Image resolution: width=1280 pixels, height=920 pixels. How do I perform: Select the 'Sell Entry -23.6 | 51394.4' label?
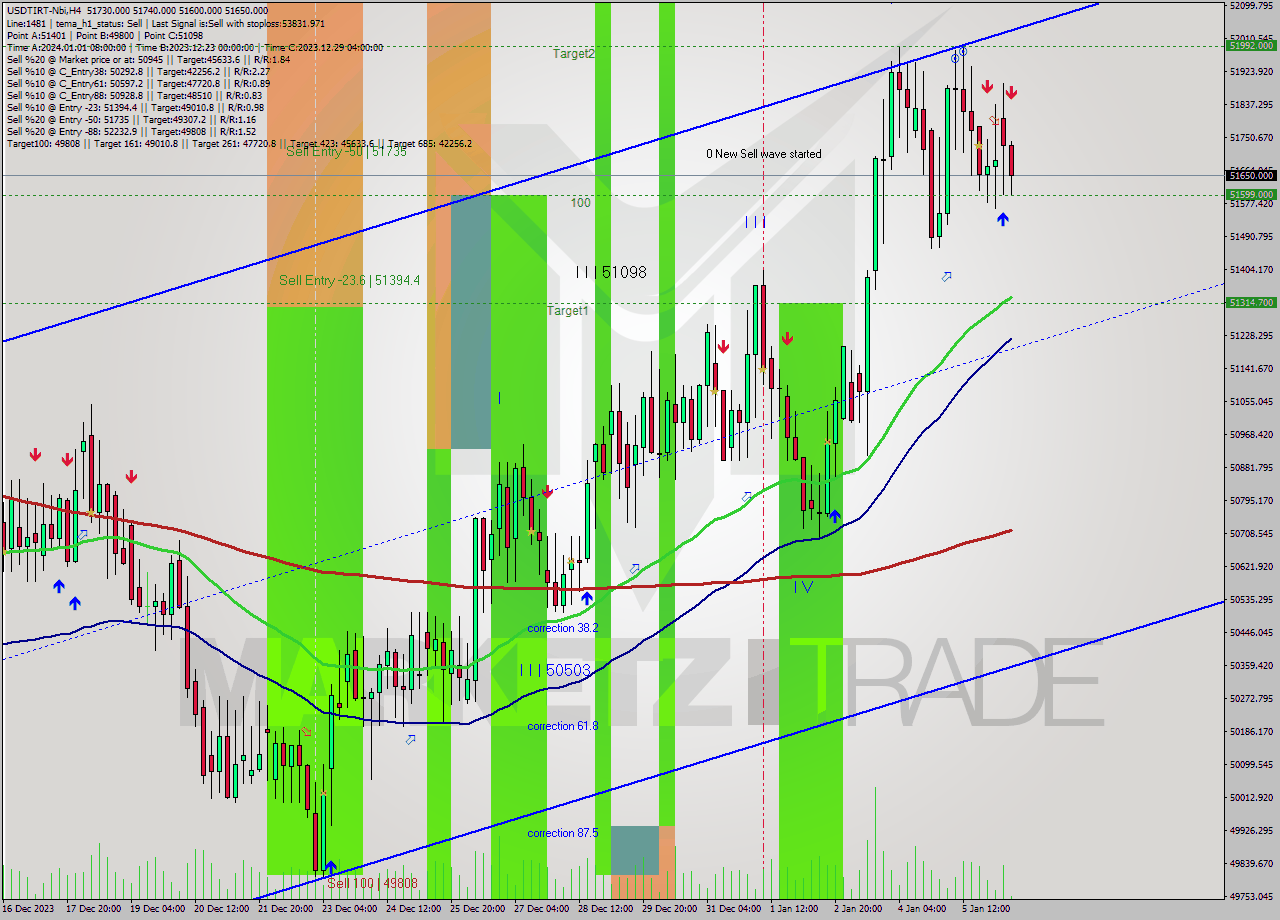349,280
